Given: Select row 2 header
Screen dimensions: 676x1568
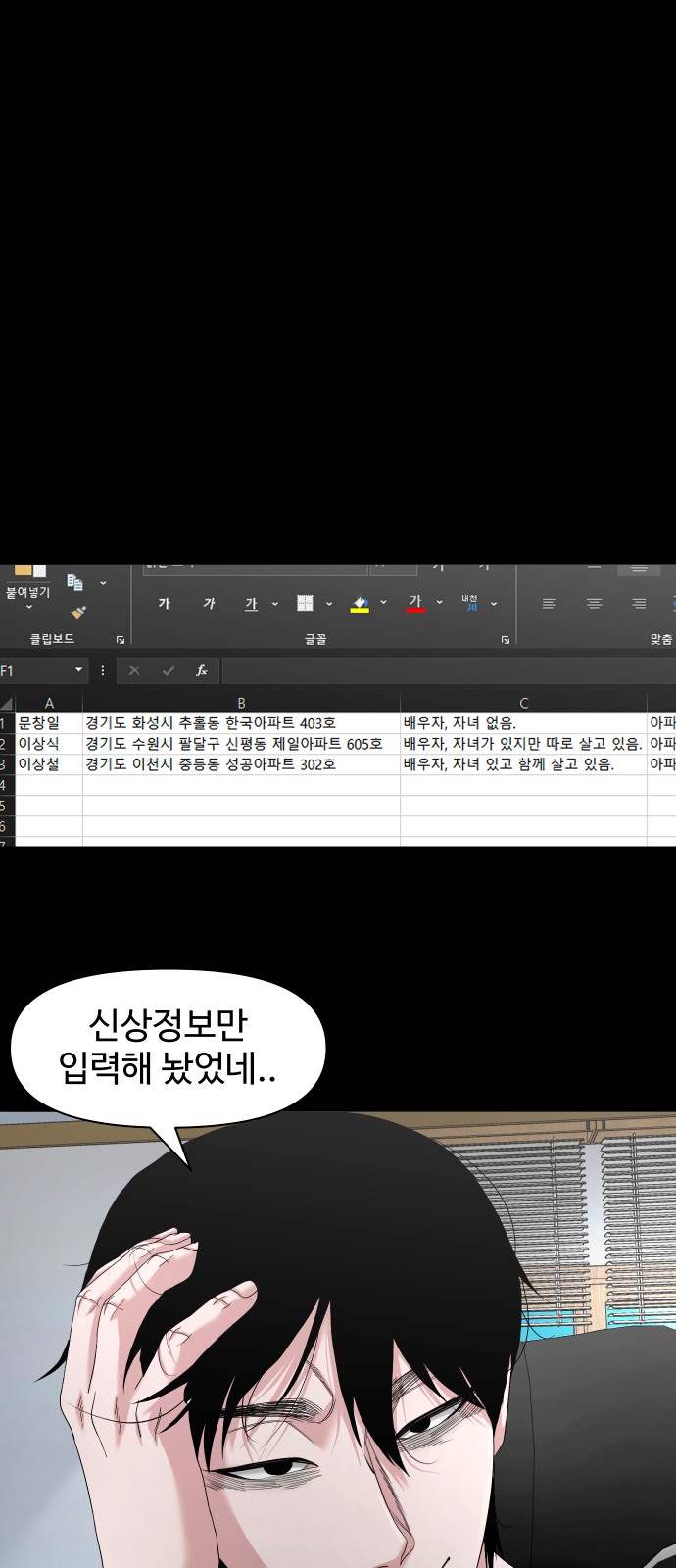Looking at the screenshot, I should point(7,744).
